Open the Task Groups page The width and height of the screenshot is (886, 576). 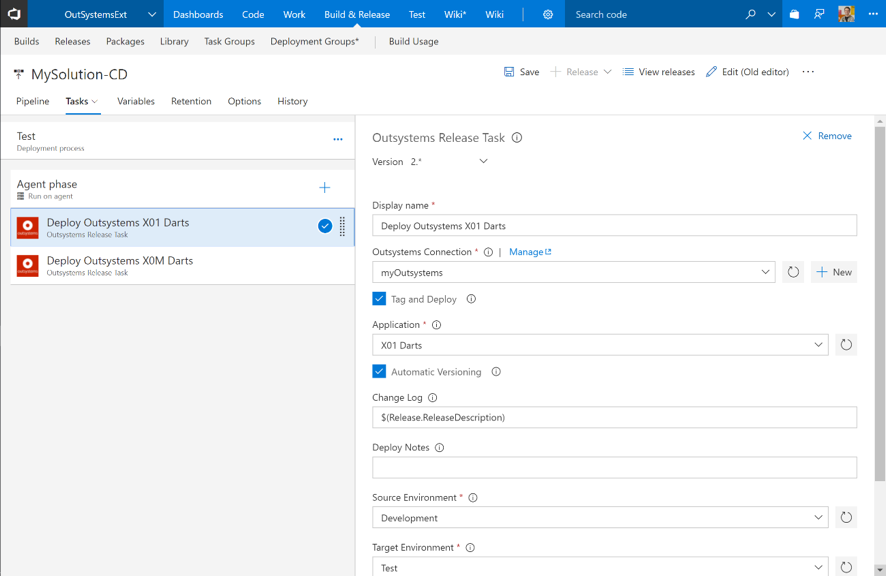(229, 41)
